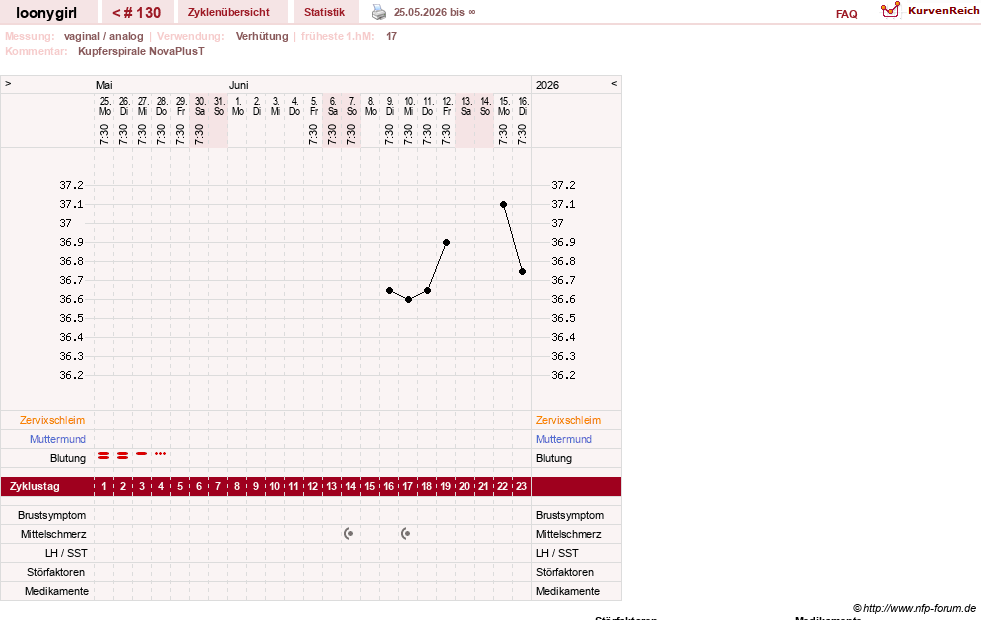Click spotting dots on cycle day 4
Screen dimensions: 981x620
tap(161, 454)
